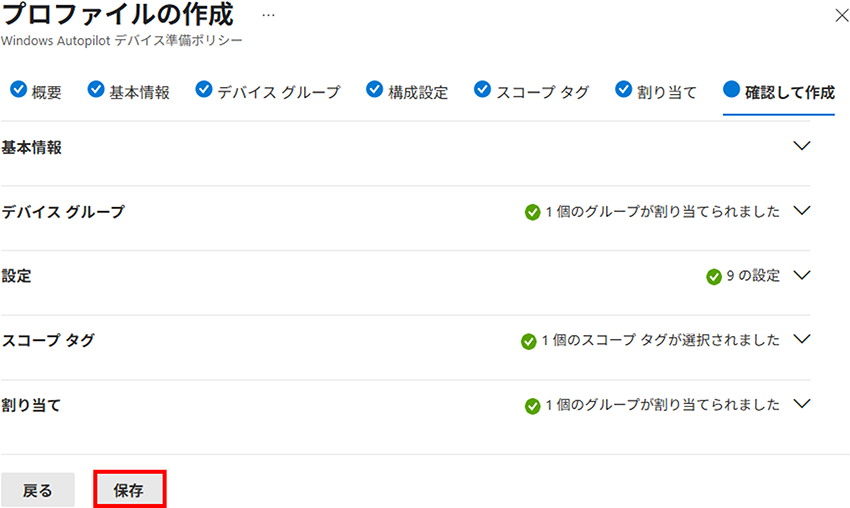The height and width of the screenshot is (508, 850).
Task: Expand the 基本情報 section chevron
Action: [802, 146]
